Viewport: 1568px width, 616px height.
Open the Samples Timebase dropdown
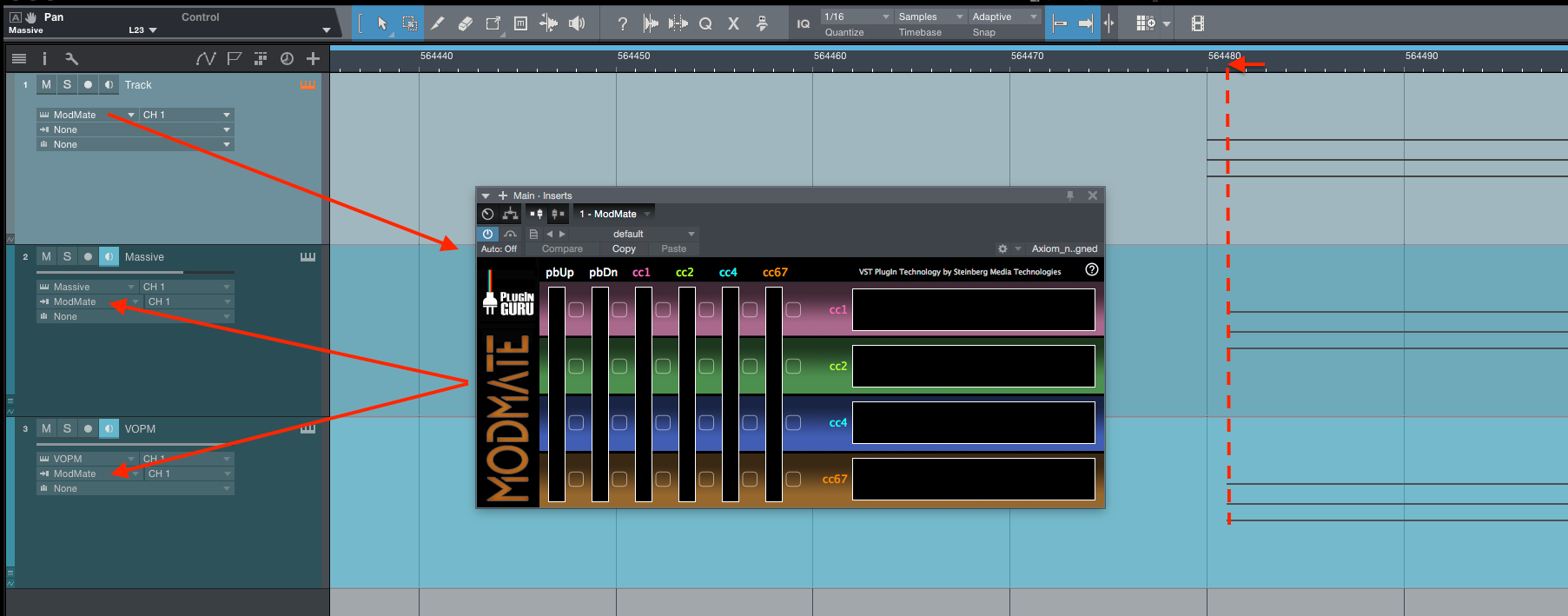pyautogui.click(x=930, y=17)
